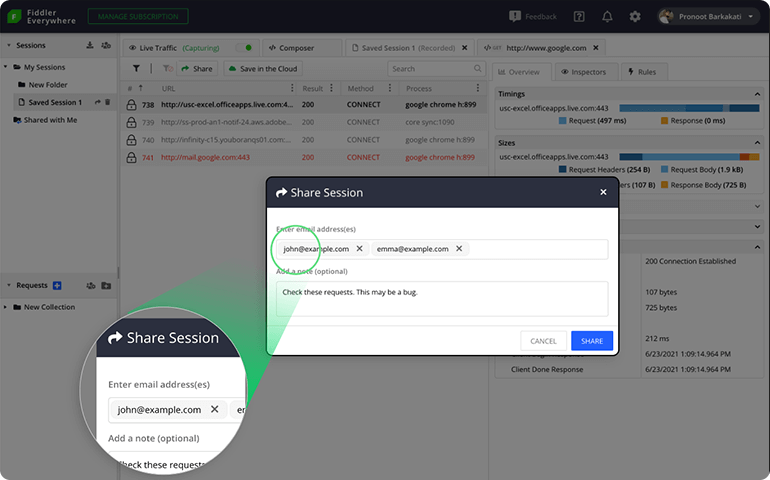This screenshot has height=480, width=770.
Task: Click Save in the Cloud button
Action: tap(263, 69)
